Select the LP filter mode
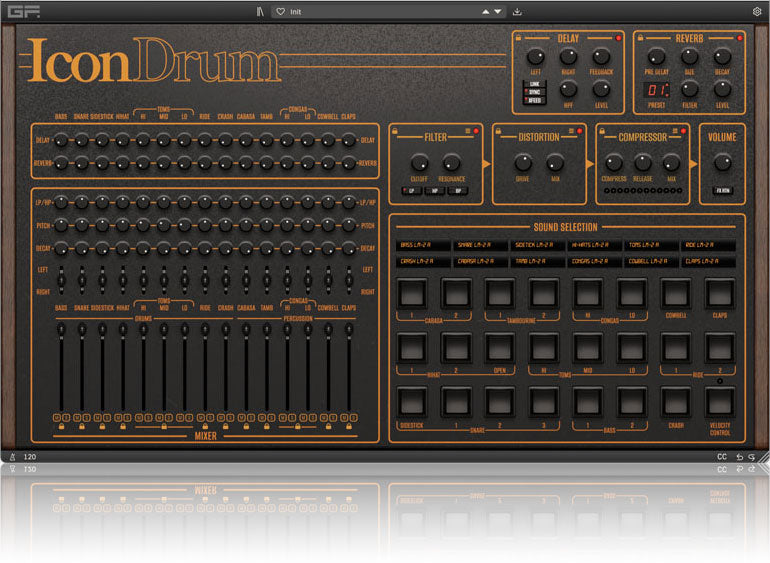Image resolution: width=770 pixels, height=563 pixels. pos(412,191)
